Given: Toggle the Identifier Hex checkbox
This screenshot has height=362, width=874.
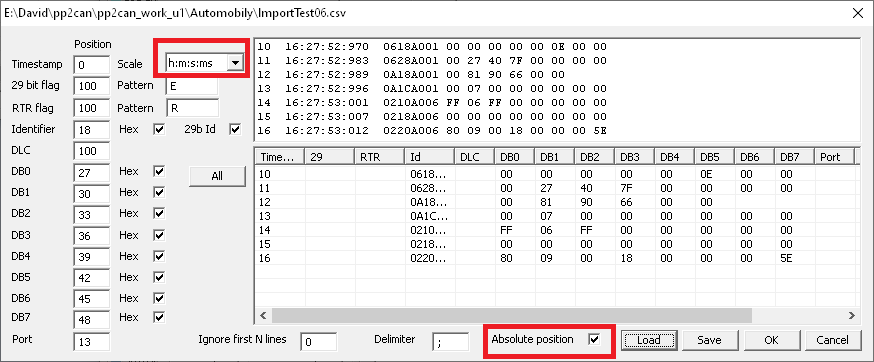Looking at the screenshot, I should pos(159,129).
